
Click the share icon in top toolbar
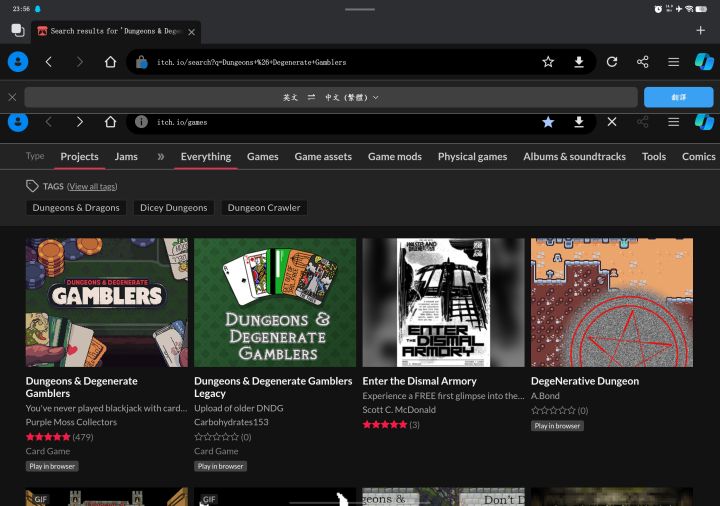click(642, 62)
